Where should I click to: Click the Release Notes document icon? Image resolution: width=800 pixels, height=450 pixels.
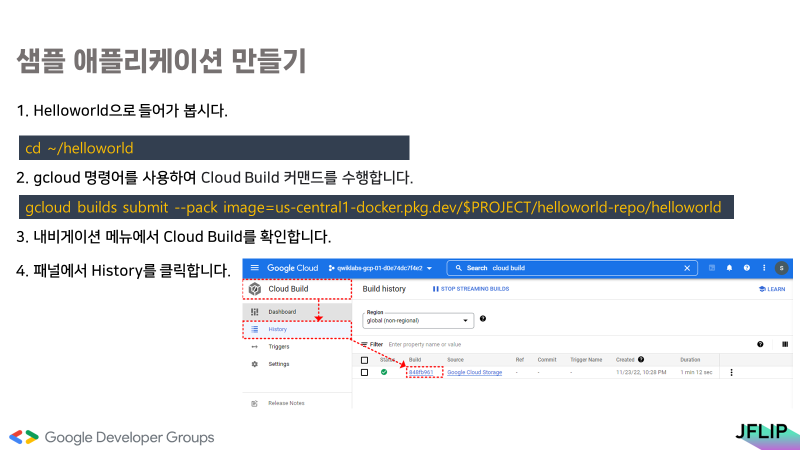coord(255,403)
